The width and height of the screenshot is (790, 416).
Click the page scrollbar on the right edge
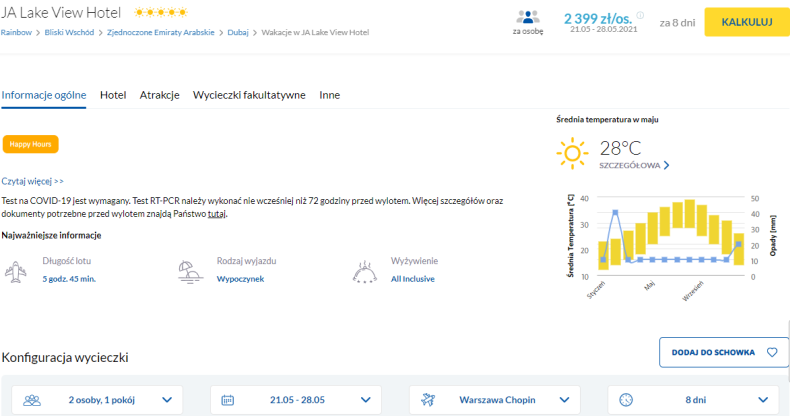pyautogui.click(x=787, y=351)
